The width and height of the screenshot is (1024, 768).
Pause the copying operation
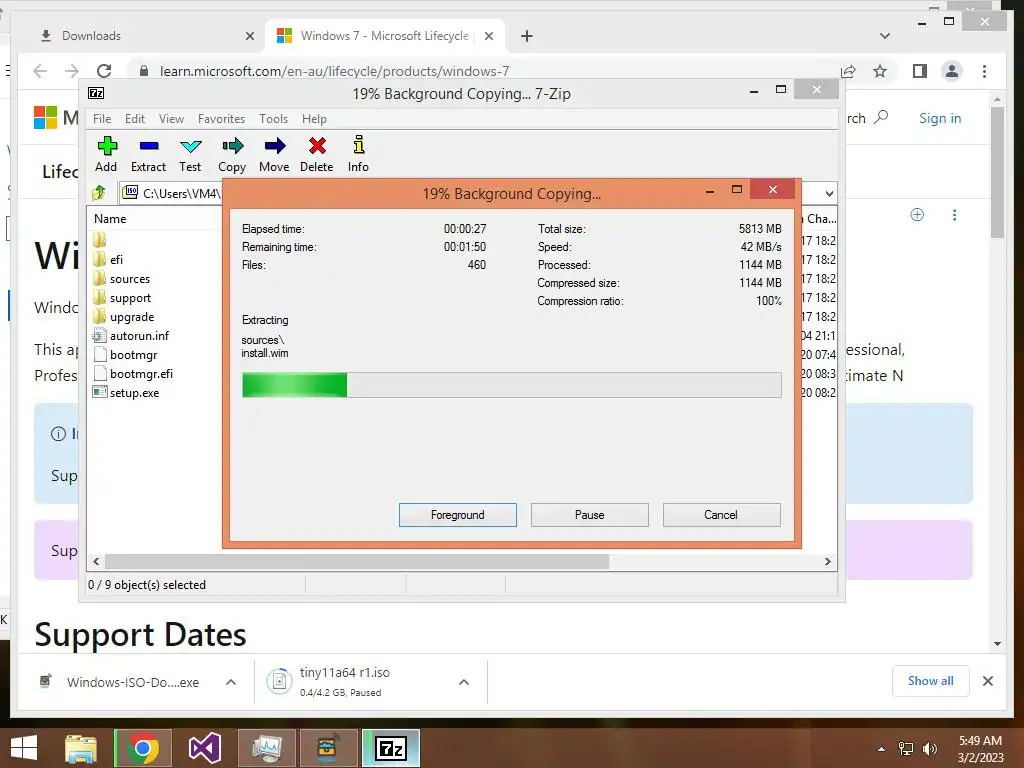click(x=590, y=515)
